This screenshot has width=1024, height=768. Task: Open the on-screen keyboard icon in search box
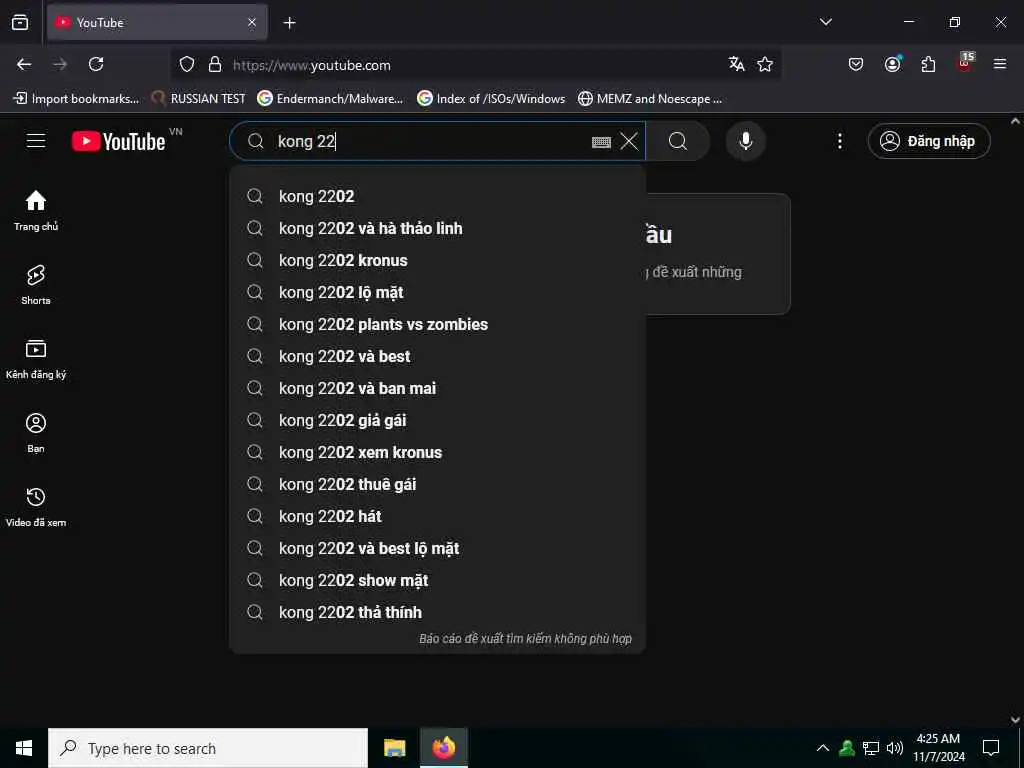point(601,142)
